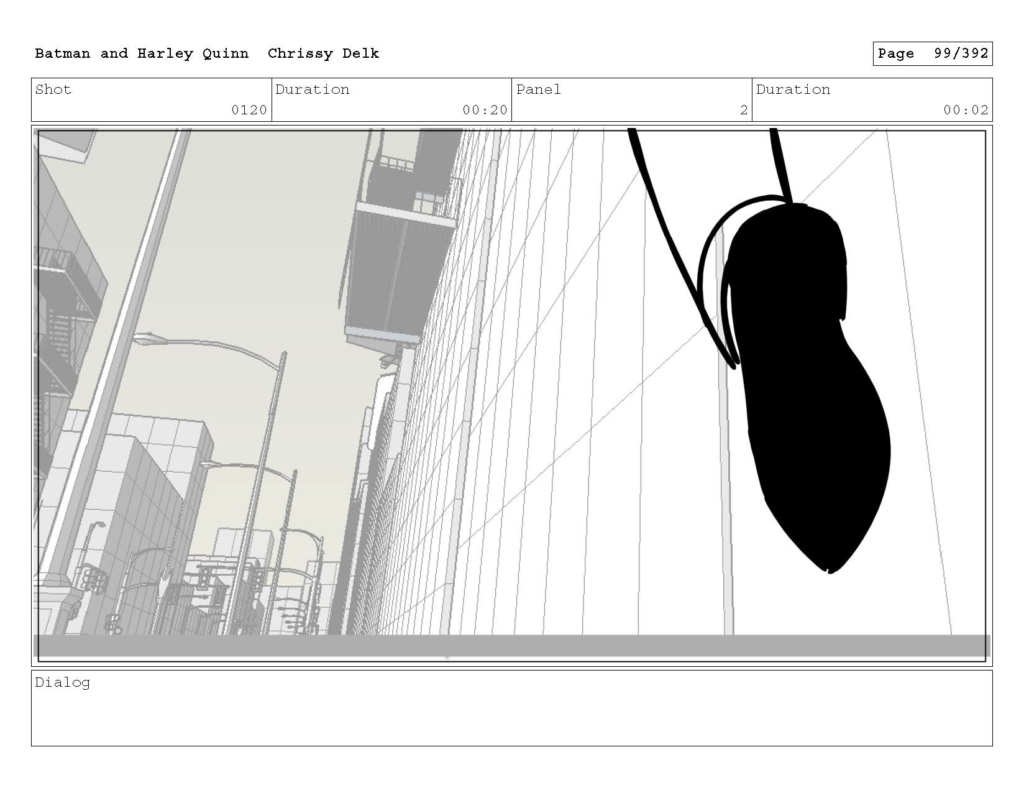The width and height of the screenshot is (1024, 793).
Task: Click the 'Page 99/392' box
Action: 933,54
